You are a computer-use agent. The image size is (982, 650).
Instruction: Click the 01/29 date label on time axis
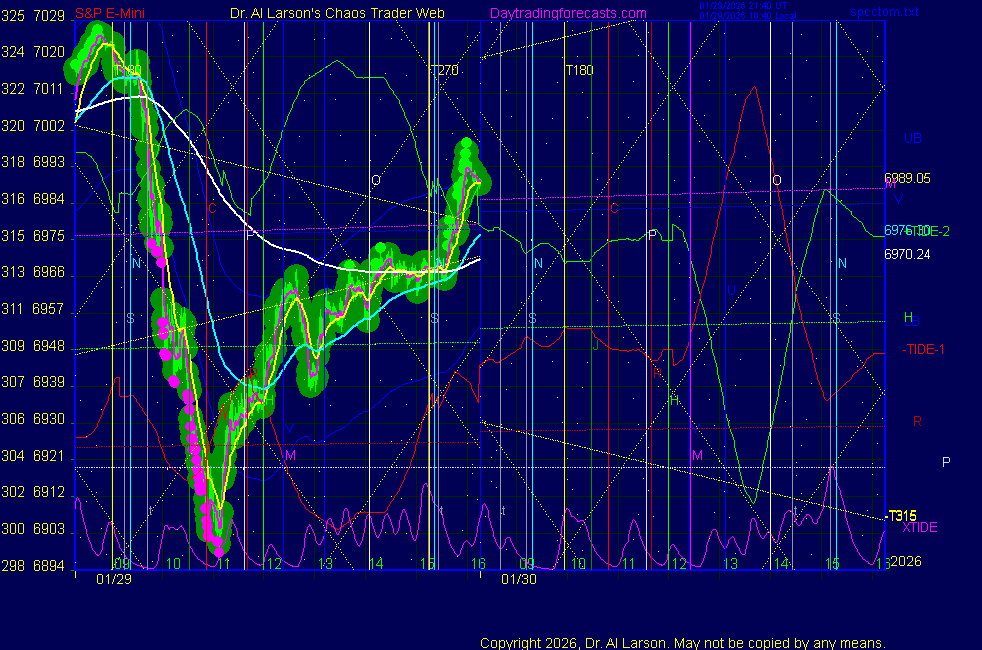pyautogui.click(x=113, y=578)
